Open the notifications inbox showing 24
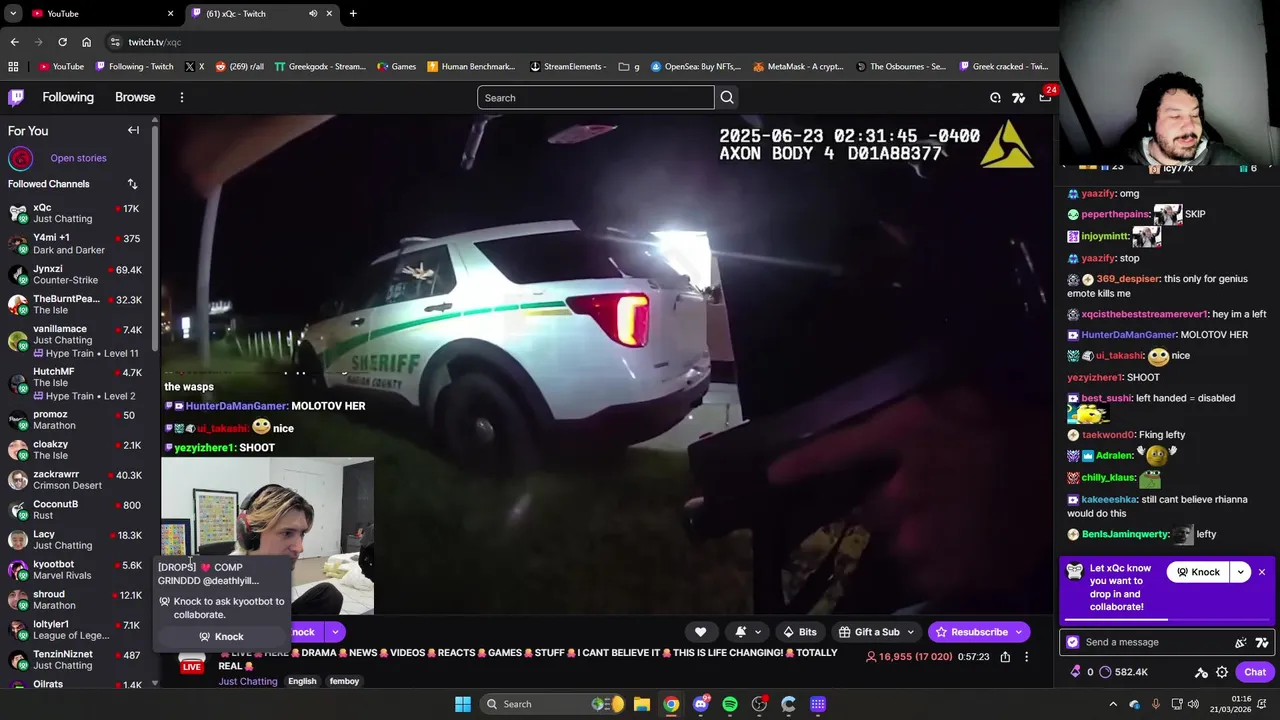 coord(1045,97)
